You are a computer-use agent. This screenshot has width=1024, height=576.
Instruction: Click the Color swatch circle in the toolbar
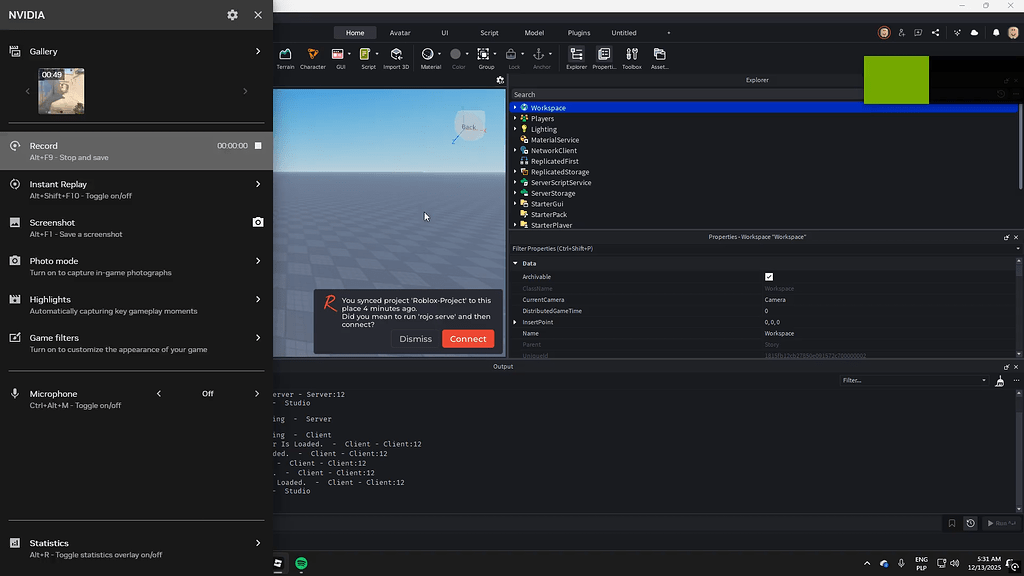[455, 54]
